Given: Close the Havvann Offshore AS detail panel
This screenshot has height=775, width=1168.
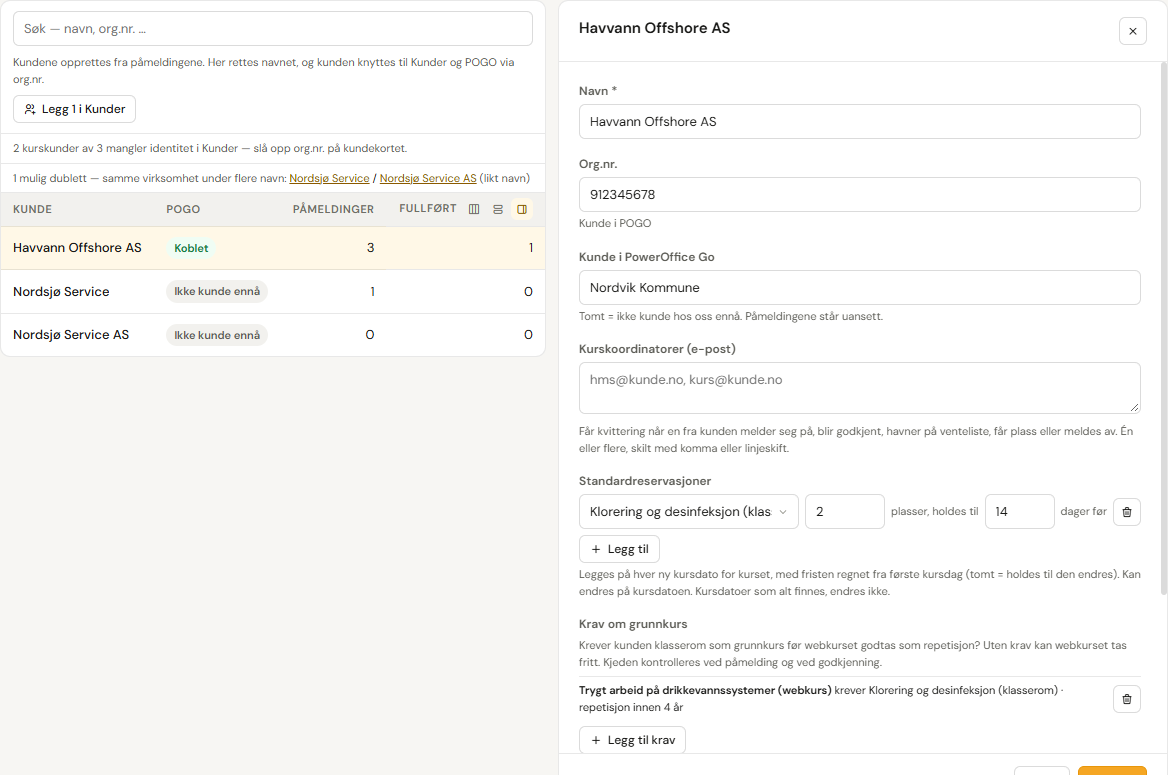Looking at the screenshot, I should [1132, 31].
